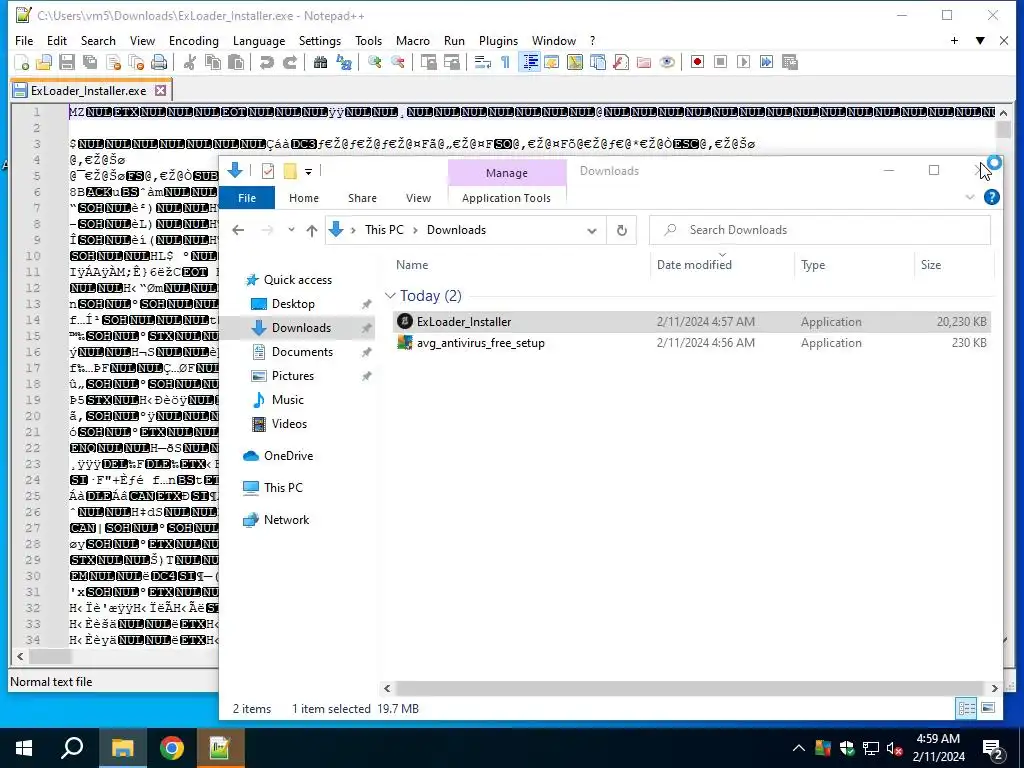This screenshot has width=1024, height=768.
Task: Open the Macro menu
Action: coord(413,40)
